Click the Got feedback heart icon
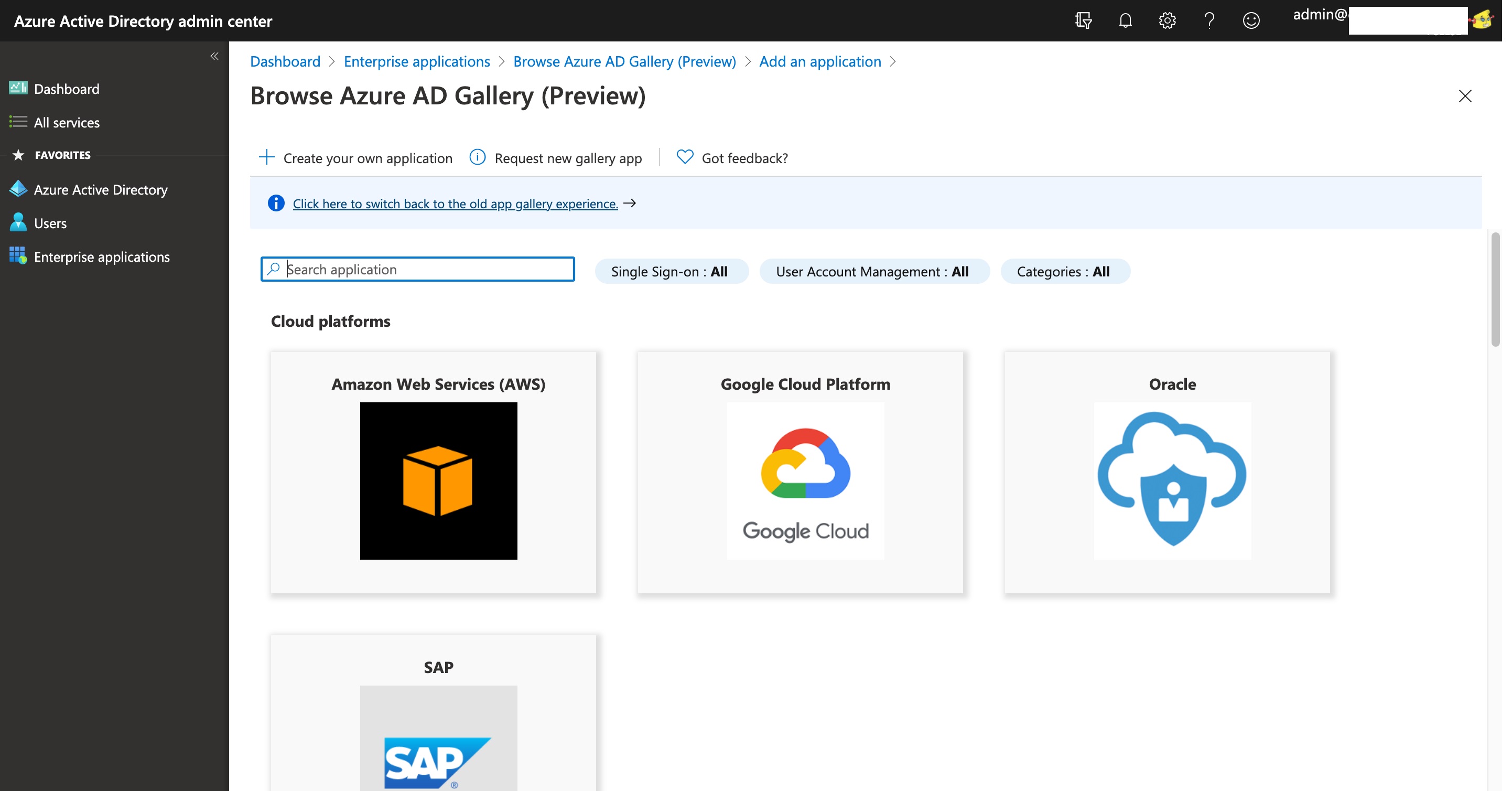Image resolution: width=1512 pixels, height=791 pixels. (684, 157)
